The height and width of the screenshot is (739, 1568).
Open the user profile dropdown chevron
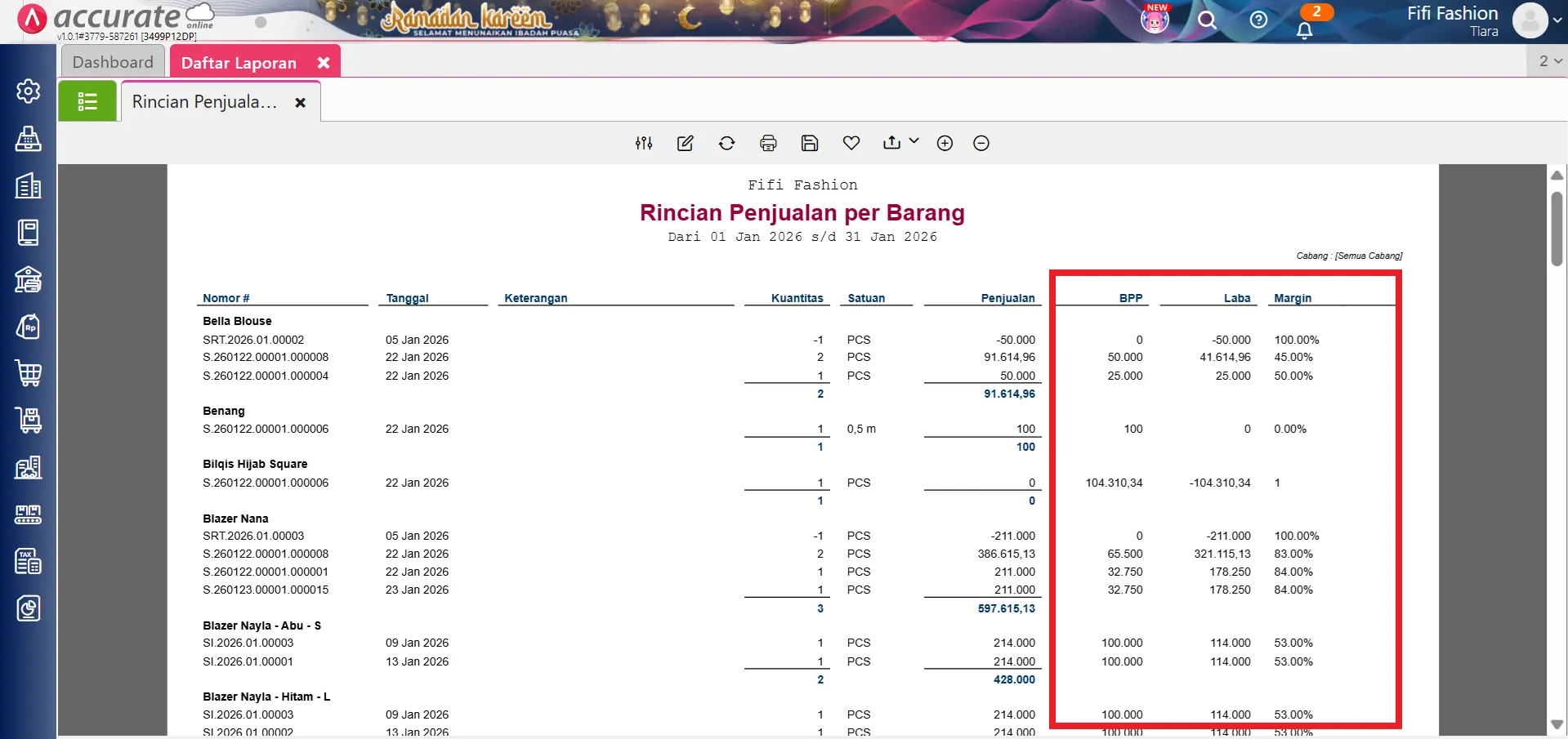pos(1557,21)
